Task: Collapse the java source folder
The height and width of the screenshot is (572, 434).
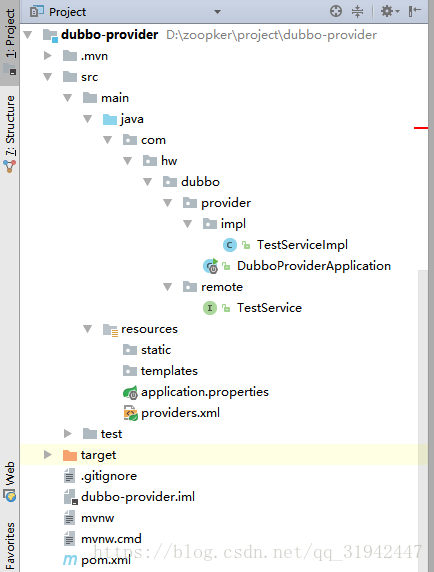Action: (88, 119)
